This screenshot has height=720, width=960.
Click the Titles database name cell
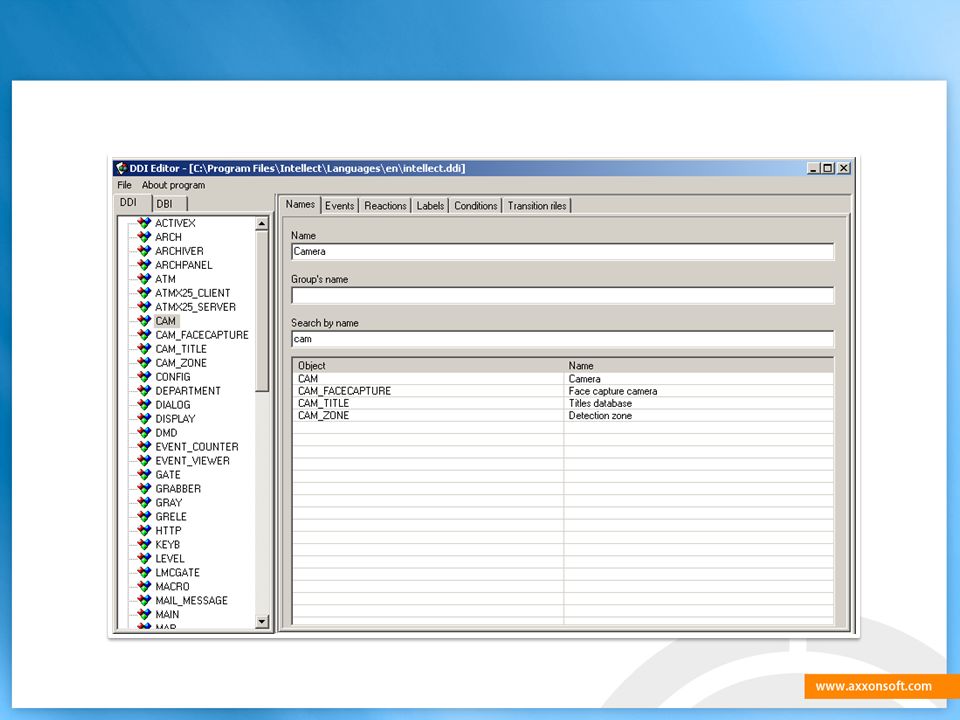pos(698,403)
